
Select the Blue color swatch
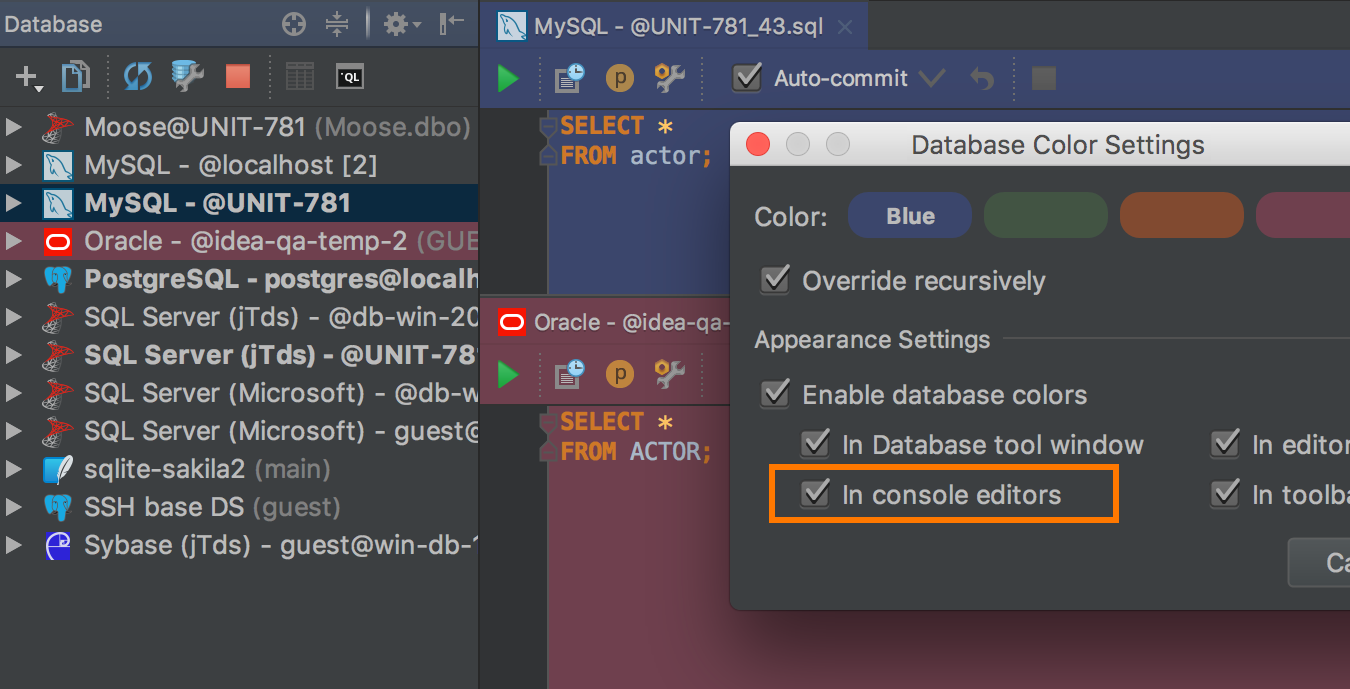[x=910, y=216]
